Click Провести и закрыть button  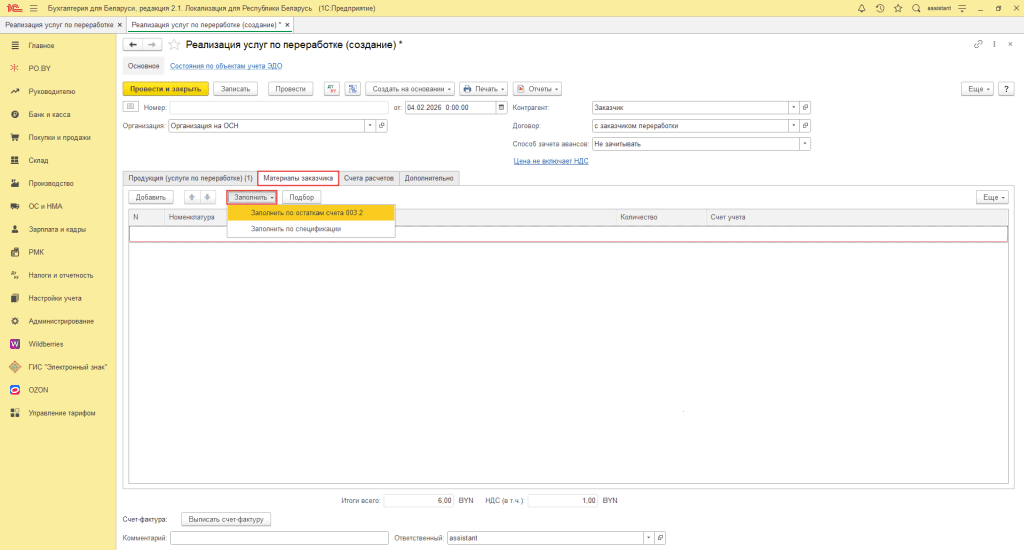coord(165,89)
